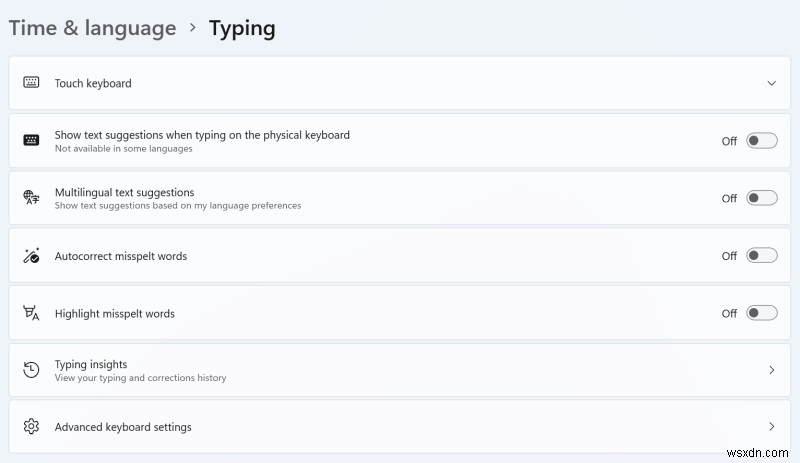800x463 pixels.
Task: Open Typing insights via right chevron
Action: pyautogui.click(x=771, y=370)
